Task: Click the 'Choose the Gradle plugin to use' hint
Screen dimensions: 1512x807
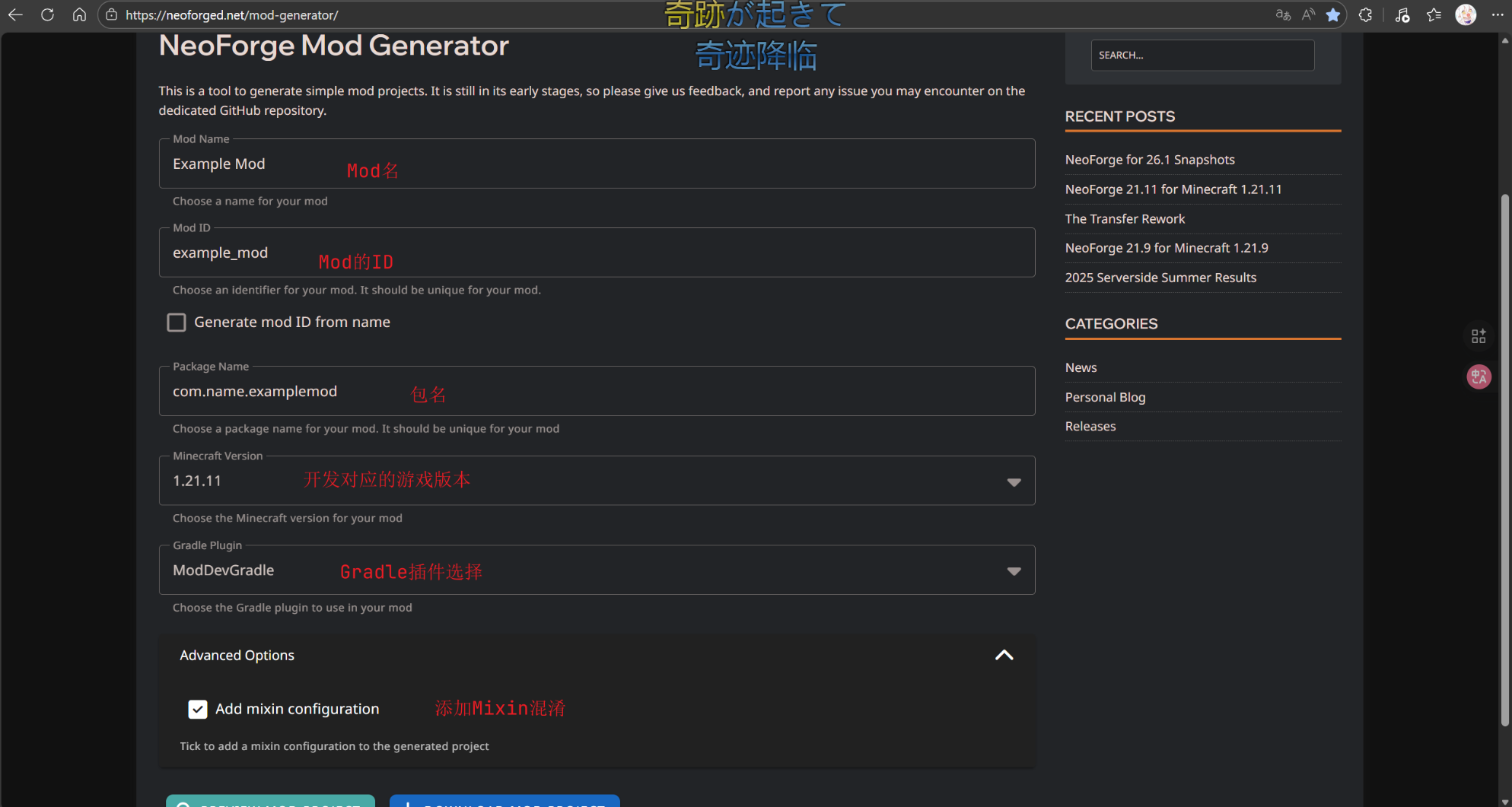Action: [292, 608]
